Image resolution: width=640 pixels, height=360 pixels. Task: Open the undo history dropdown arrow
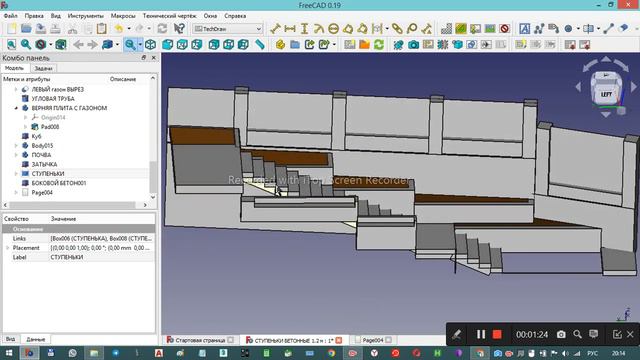click(129, 29)
